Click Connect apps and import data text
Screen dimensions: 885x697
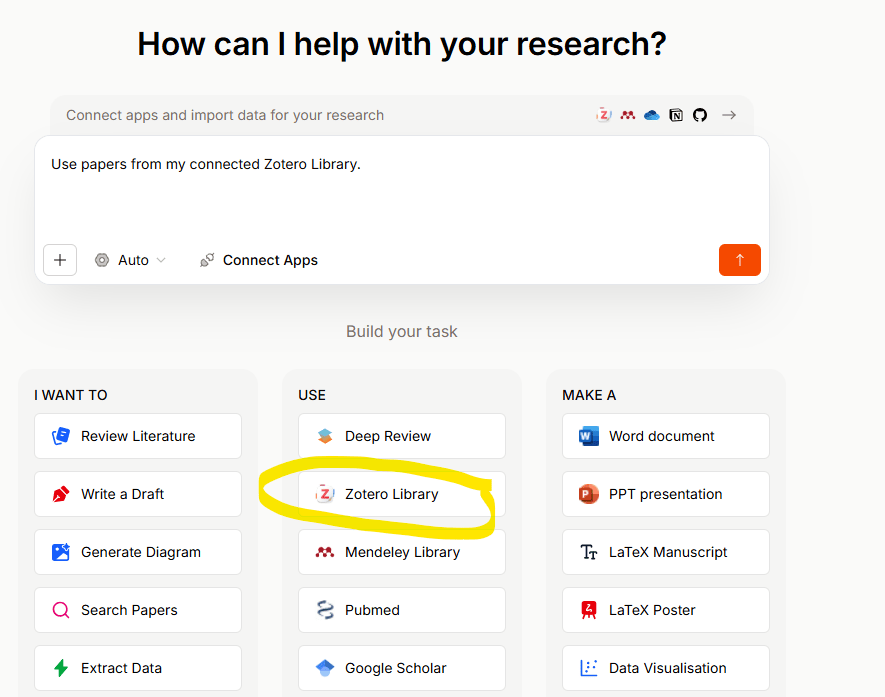[x=225, y=115]
